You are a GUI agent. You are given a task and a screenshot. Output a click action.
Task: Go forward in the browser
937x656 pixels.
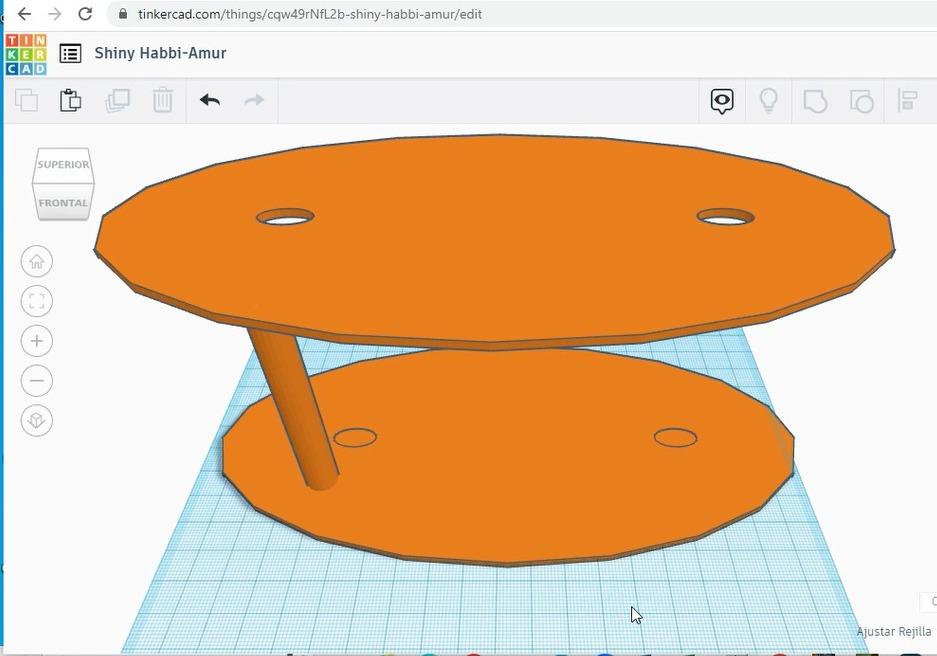(x=54, y=14)
